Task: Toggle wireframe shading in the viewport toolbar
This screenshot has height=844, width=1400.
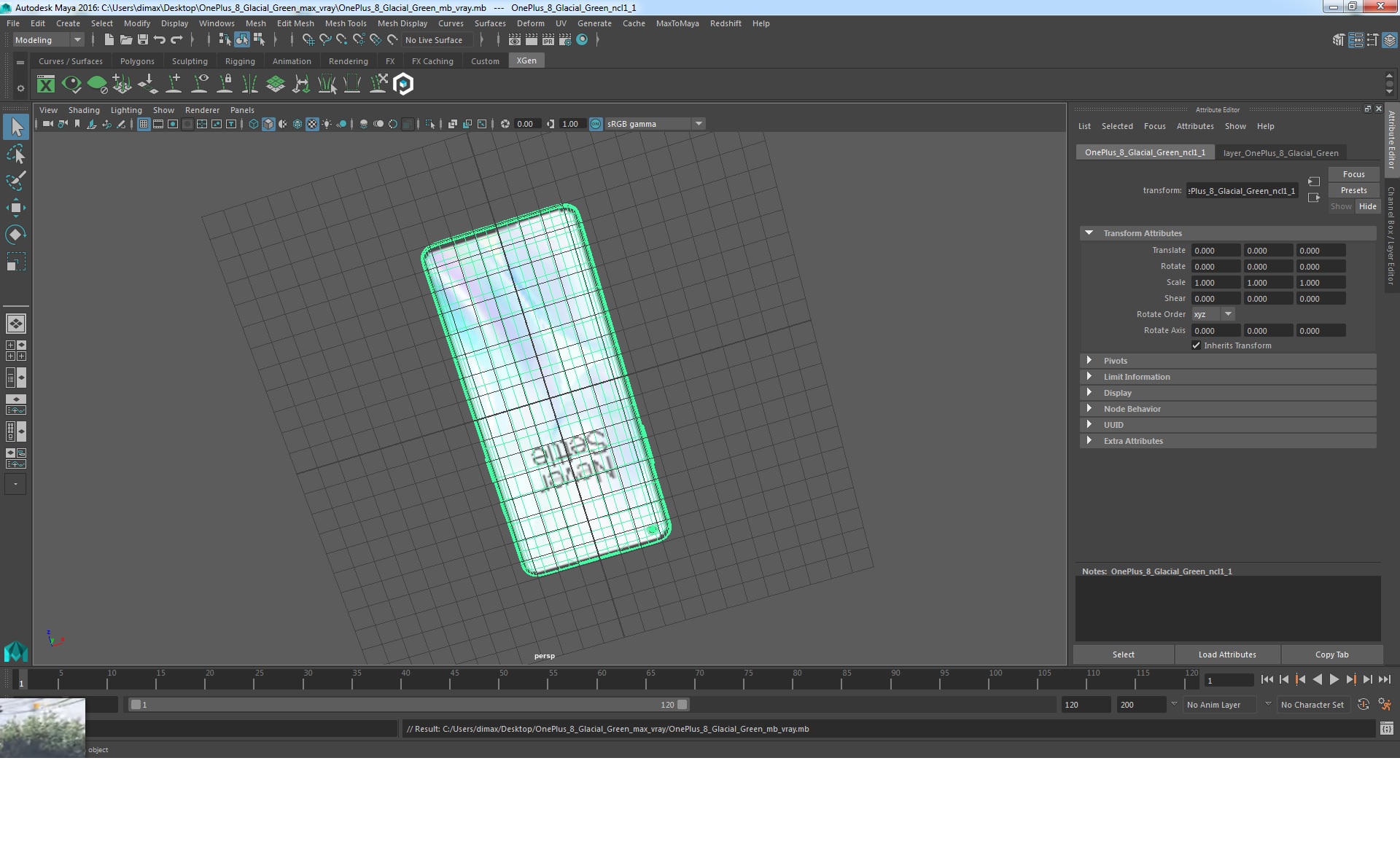Action: 254,124
